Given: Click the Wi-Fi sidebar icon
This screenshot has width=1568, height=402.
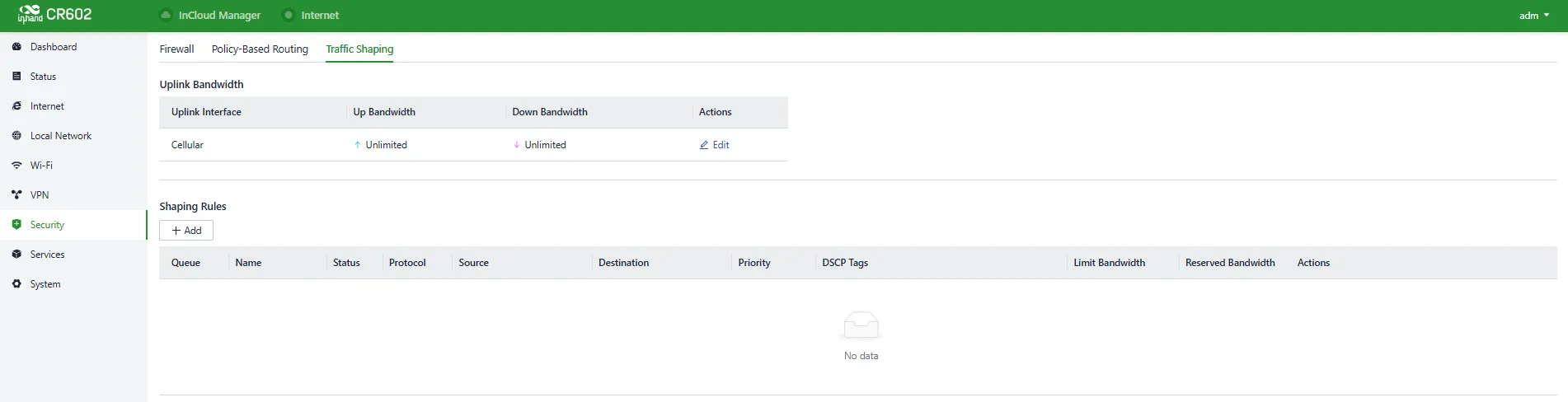Looking at the screenshot, I should click(x=16, y=166).
